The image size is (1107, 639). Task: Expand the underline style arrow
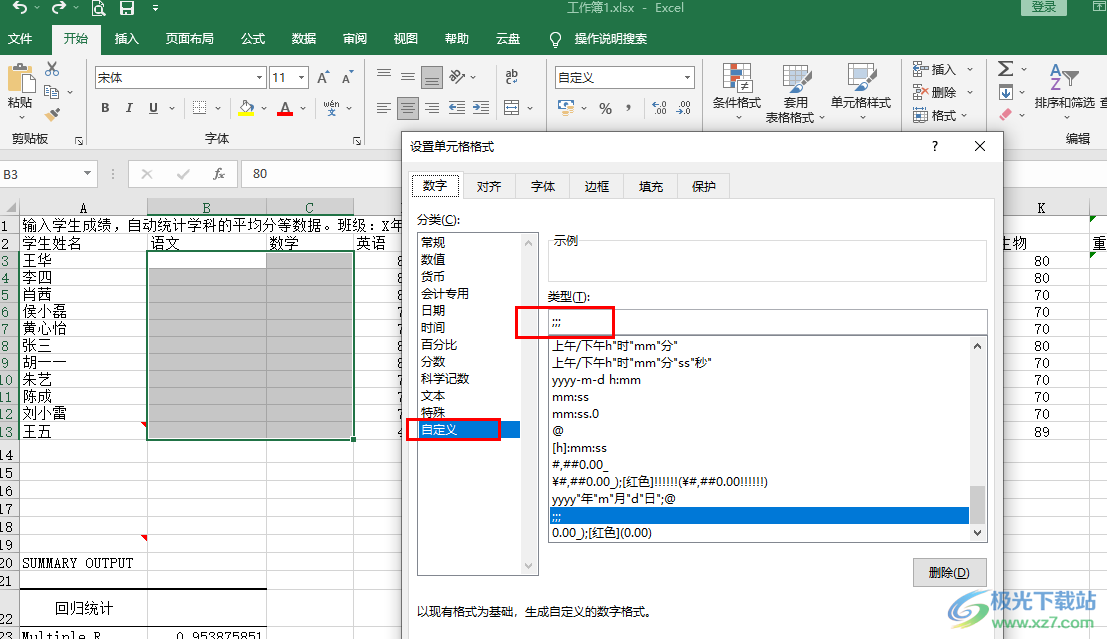(x=172, y=108)
